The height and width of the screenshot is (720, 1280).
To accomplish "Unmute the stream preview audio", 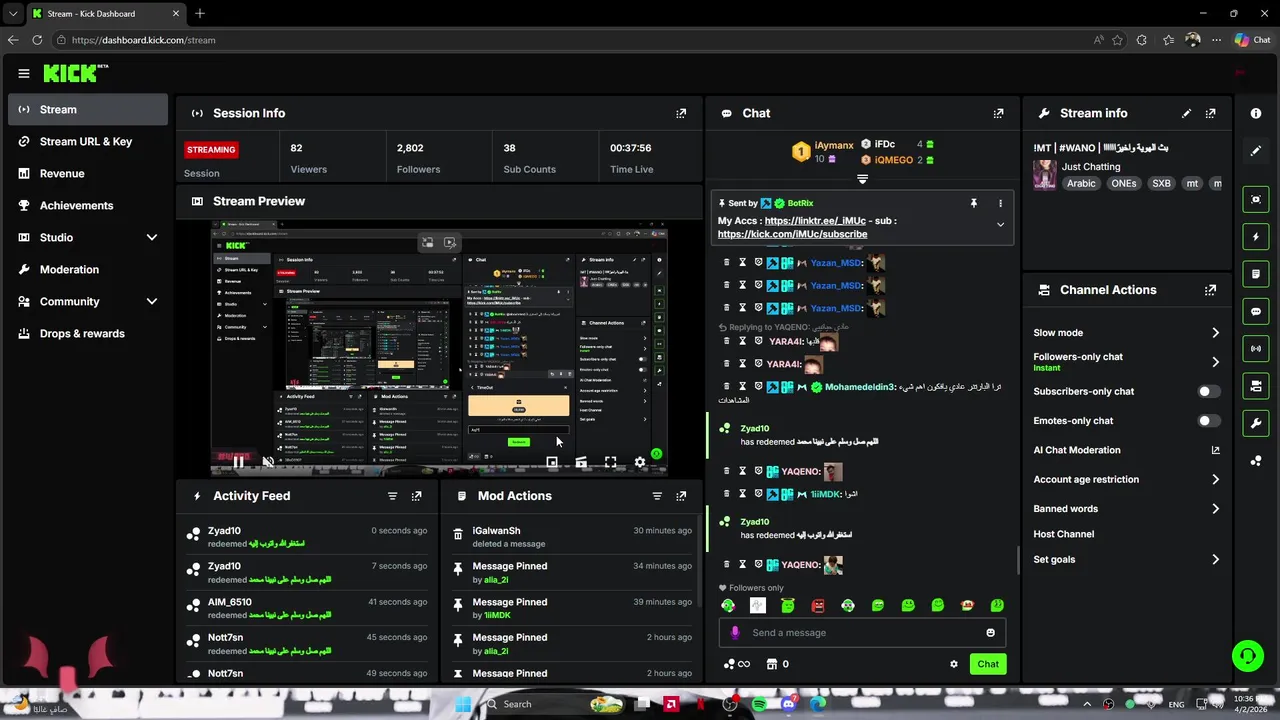I will pyautogui.click(x=268, y=462).
